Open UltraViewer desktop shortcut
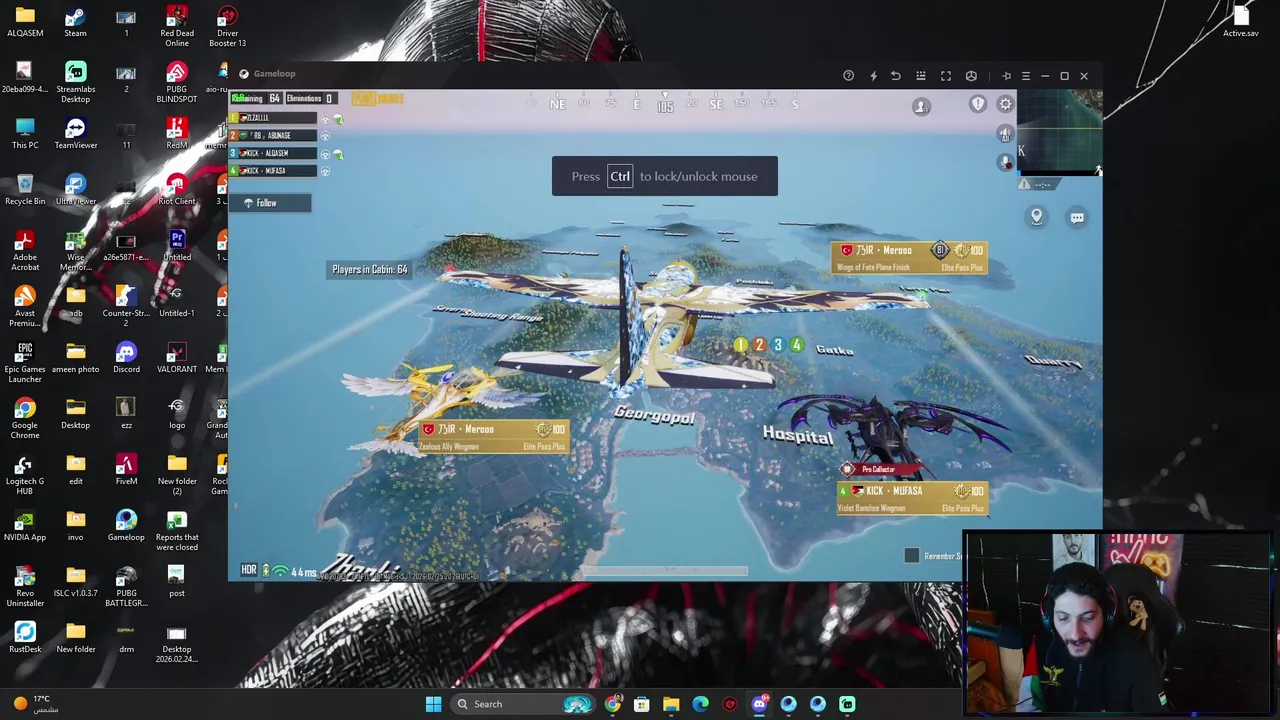1280x720 pixels. [75, 190]
